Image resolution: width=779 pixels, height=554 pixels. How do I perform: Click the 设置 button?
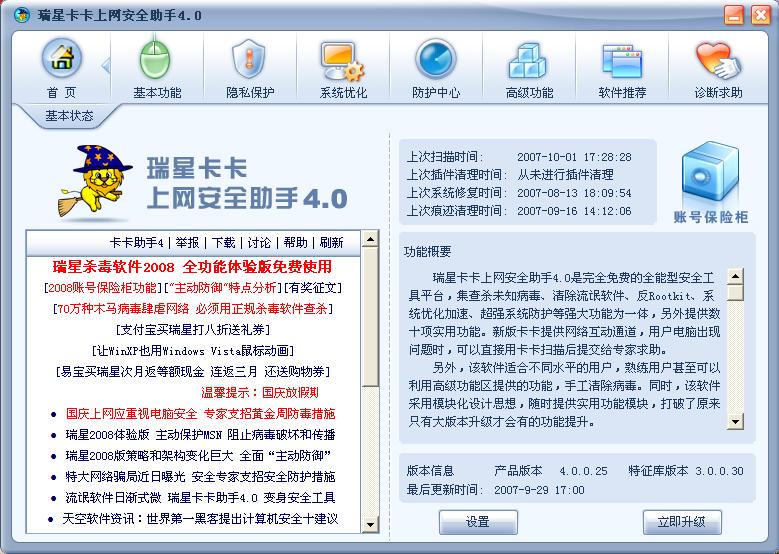click(x=478, y=522)
